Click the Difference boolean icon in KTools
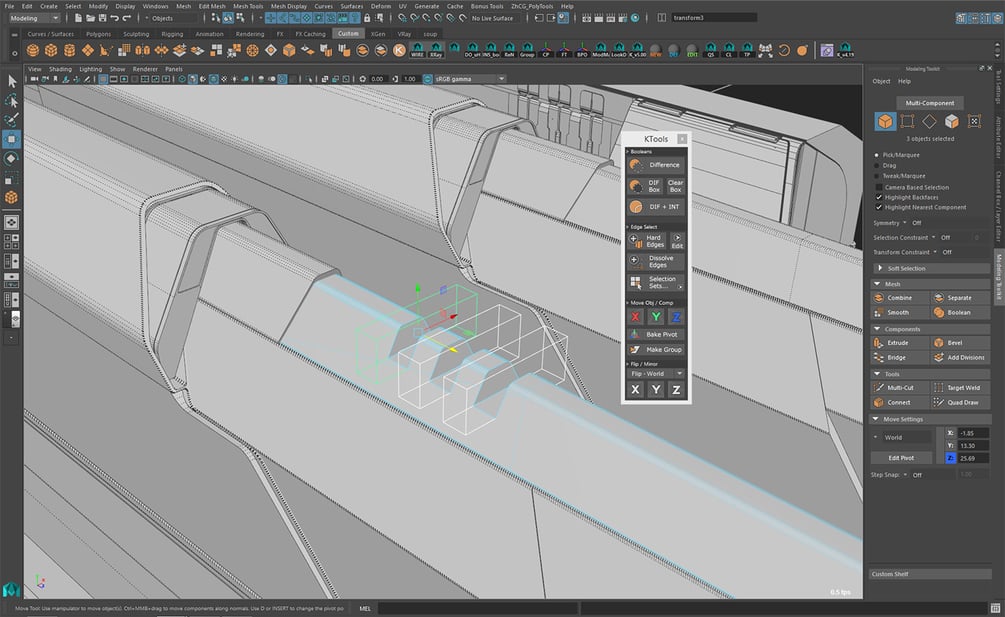 coord(636,165)
